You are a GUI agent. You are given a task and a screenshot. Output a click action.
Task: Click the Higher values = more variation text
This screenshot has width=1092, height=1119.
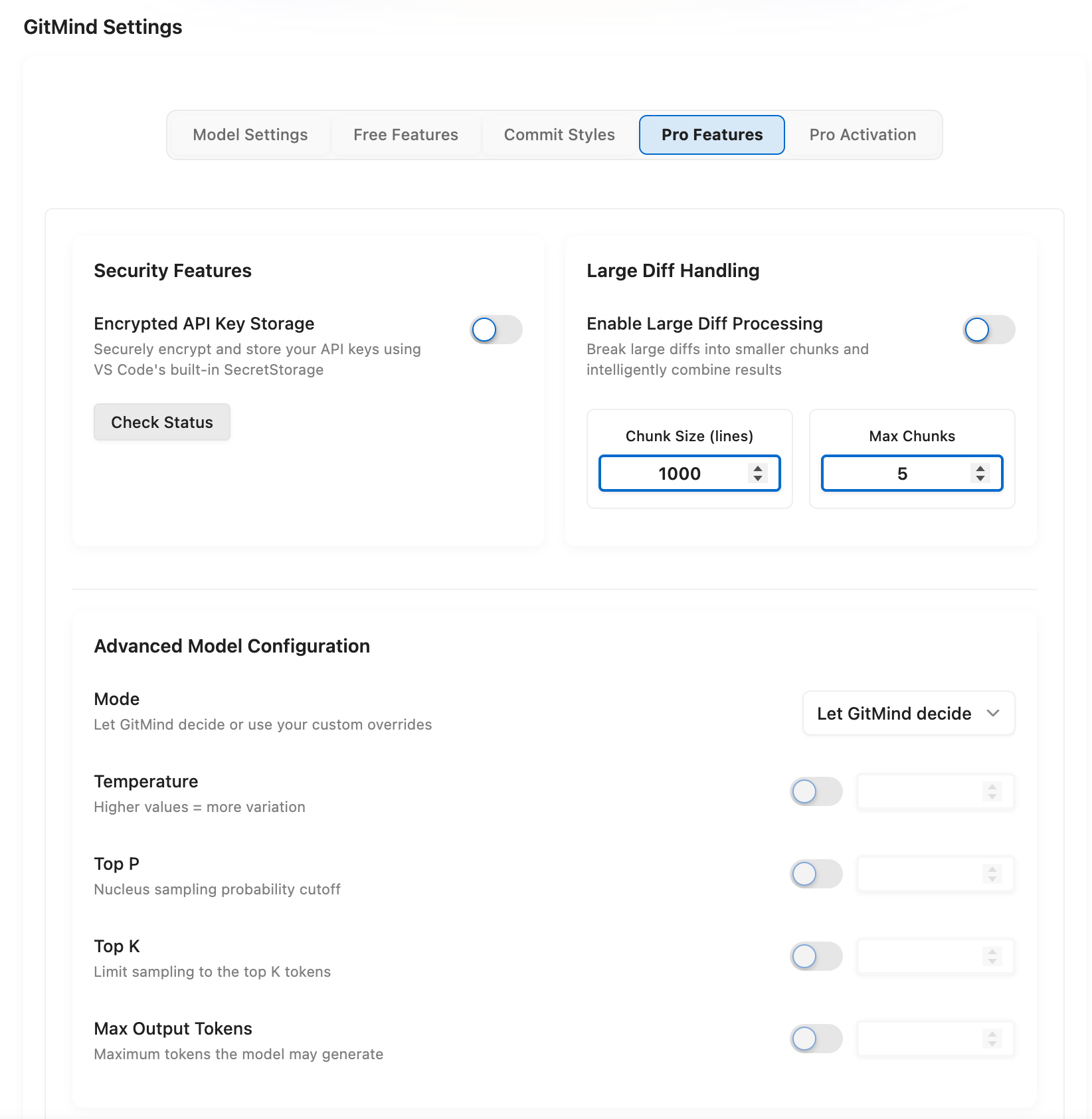tap(200, 807)
